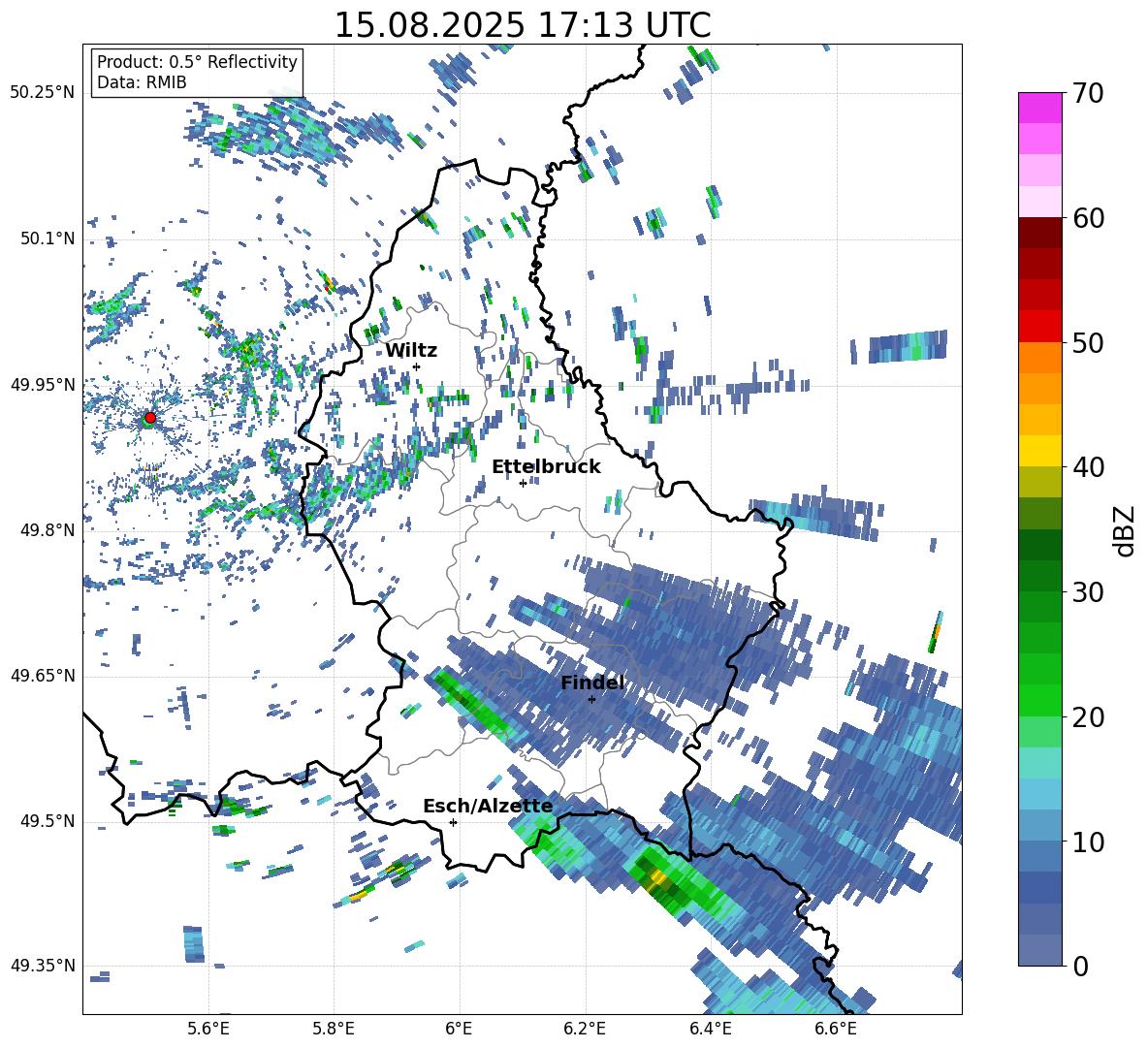This screenshot has width=1148, height=1048.
Task: Click the Product: 0.5° Reflectivity text
Action: (x=198, y=61)
